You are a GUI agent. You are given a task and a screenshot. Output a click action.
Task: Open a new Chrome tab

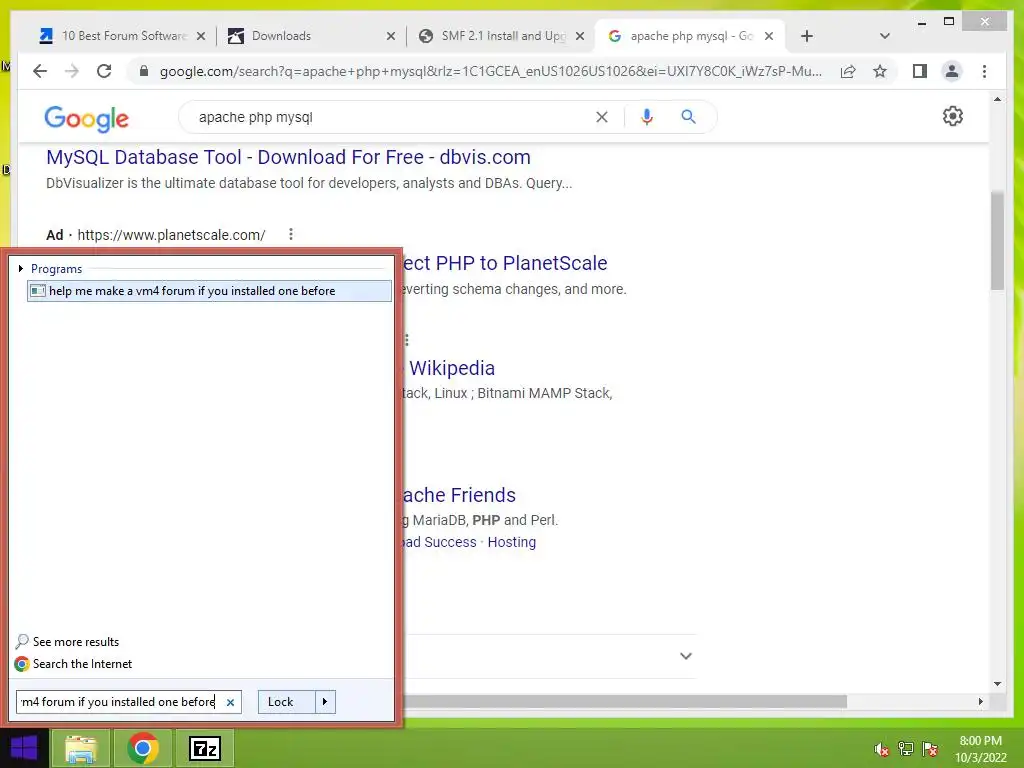pos(807,36)
